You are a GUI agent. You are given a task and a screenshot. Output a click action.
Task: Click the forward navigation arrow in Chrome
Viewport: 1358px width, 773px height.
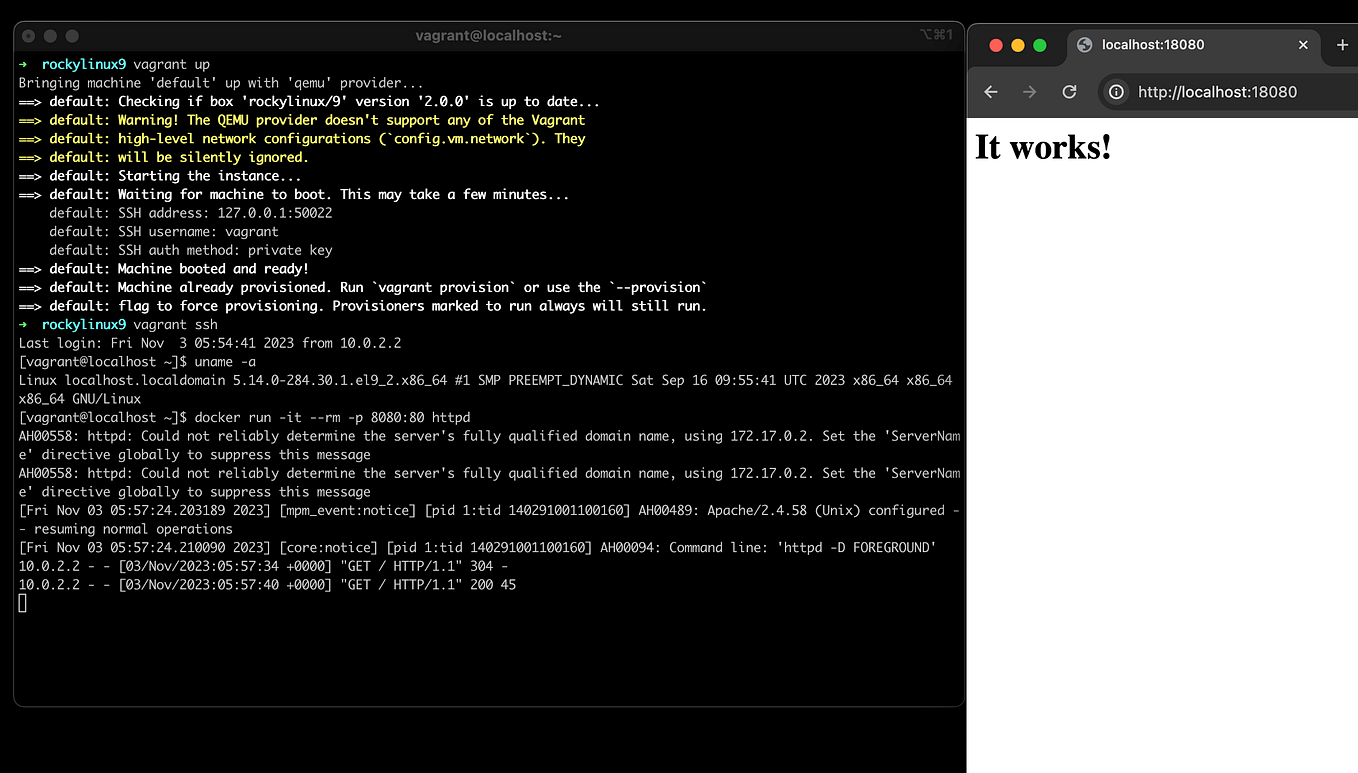(1029, 92)
